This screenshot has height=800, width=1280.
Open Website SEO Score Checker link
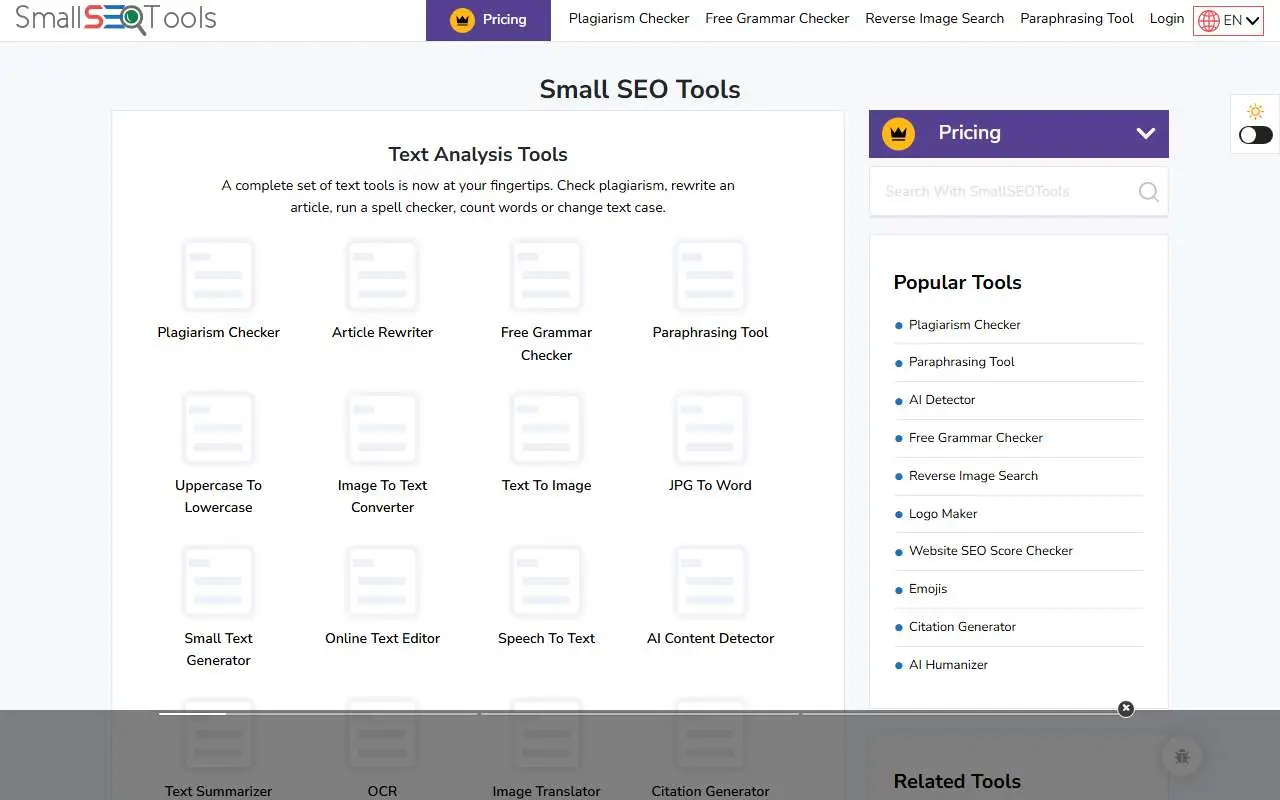(x=991, y=551)
